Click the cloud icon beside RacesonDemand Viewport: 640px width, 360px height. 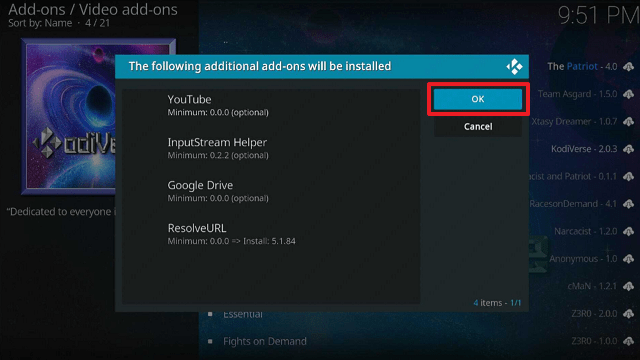[x=629, y=204]
